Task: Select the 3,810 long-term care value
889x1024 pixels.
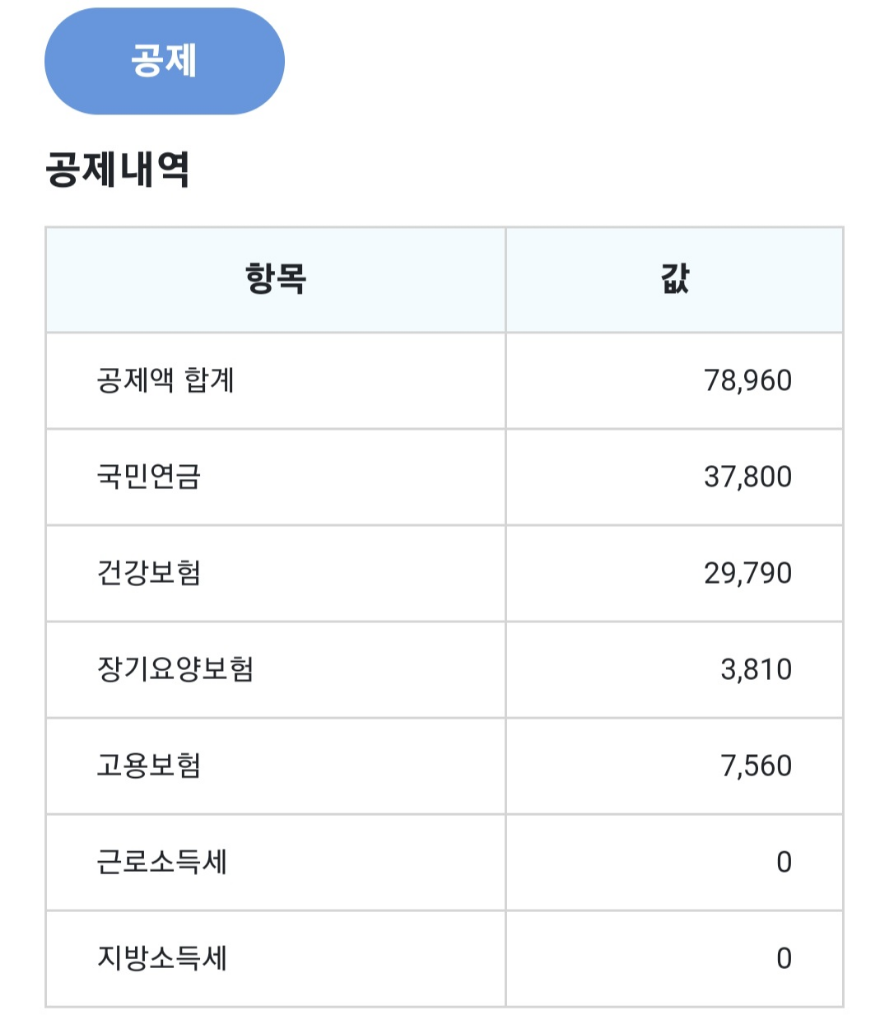Action: [x=756, y=669]
